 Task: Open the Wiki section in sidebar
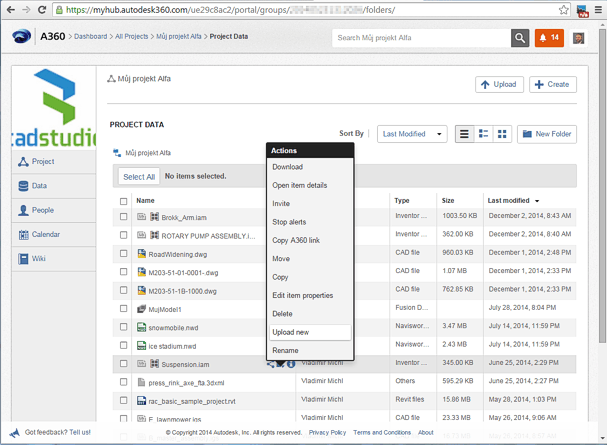click(53, 258)
